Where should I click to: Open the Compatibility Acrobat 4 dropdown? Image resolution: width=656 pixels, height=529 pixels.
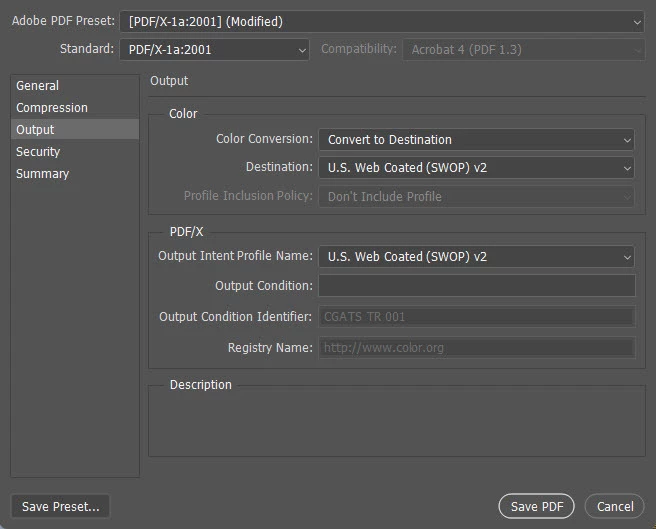pyautogui.click(x=523, y=50)
